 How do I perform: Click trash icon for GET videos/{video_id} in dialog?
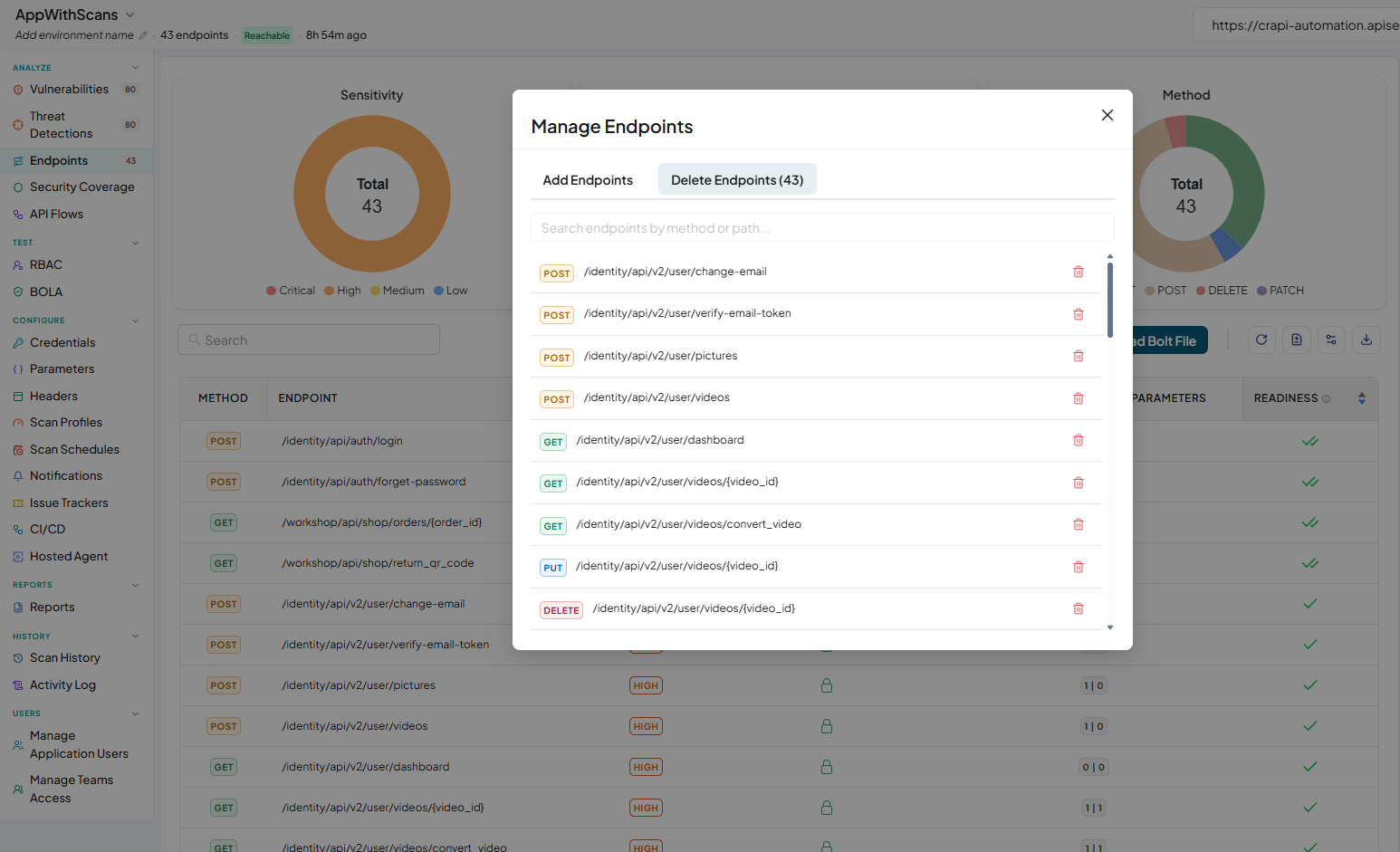click(1079, 483)
